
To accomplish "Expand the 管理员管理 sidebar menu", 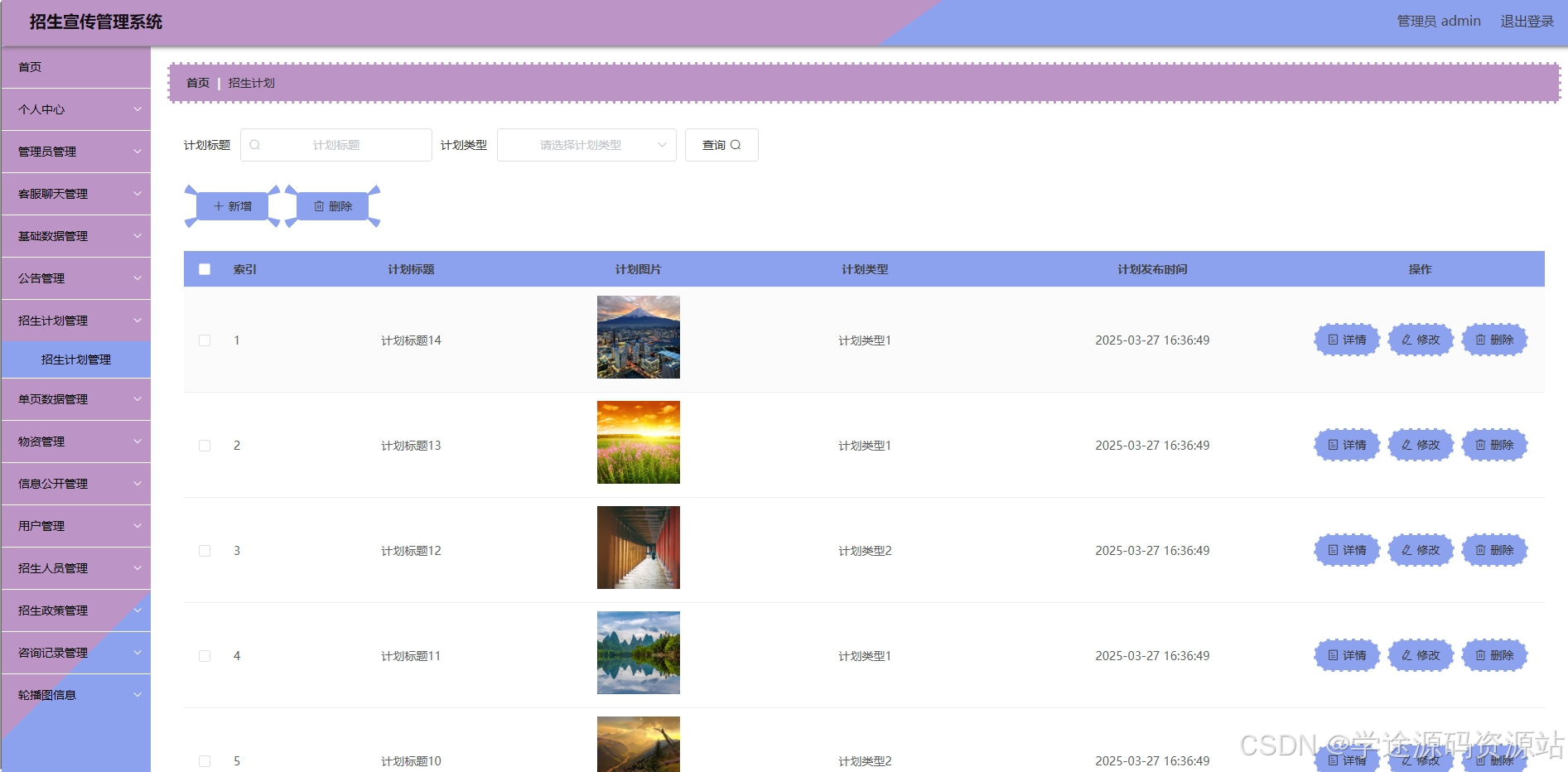I will pos(76,152).
